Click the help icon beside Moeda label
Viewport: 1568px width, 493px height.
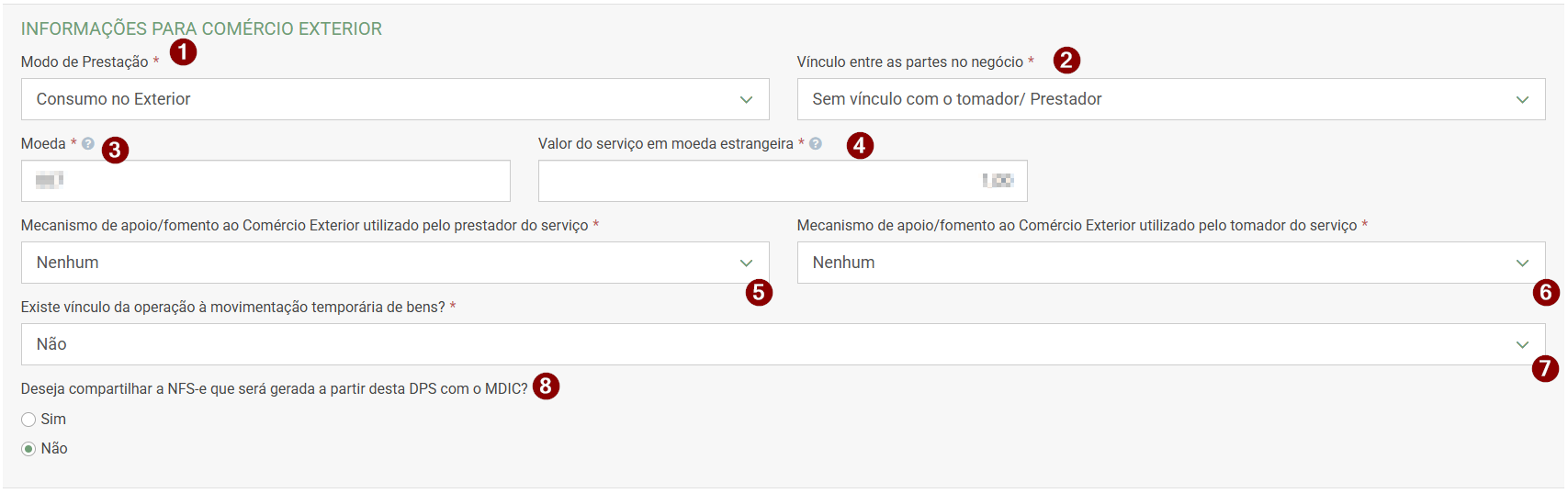tap(88, 143)
